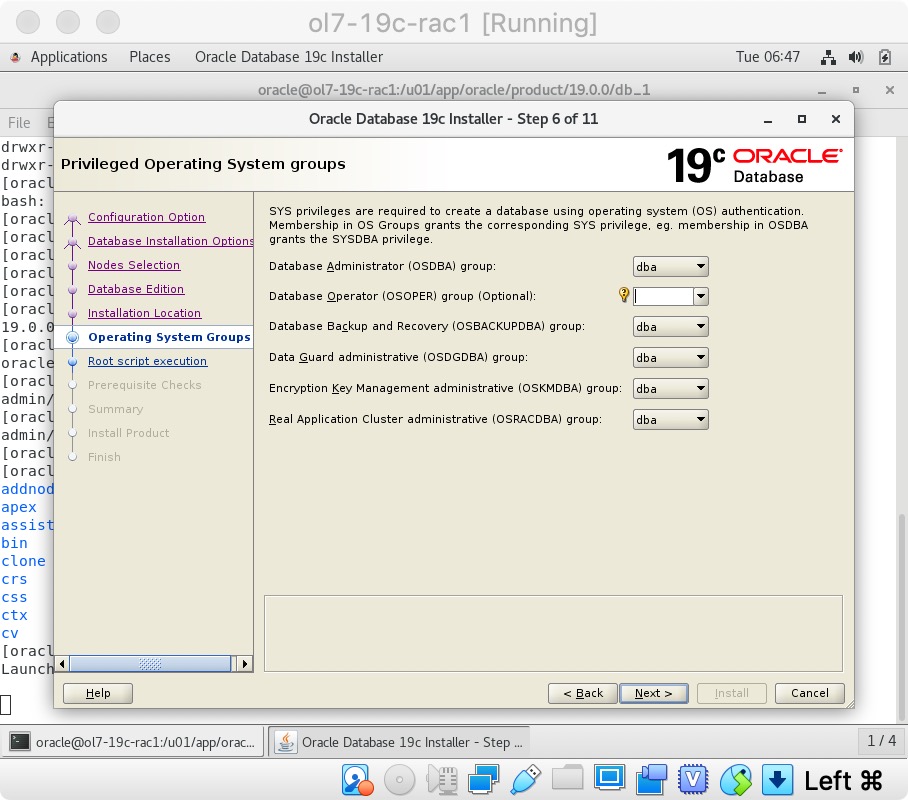908x800 pixels.
Task: Open Oracle Database 19c Installer panel menu
Action: coord(289,57)
